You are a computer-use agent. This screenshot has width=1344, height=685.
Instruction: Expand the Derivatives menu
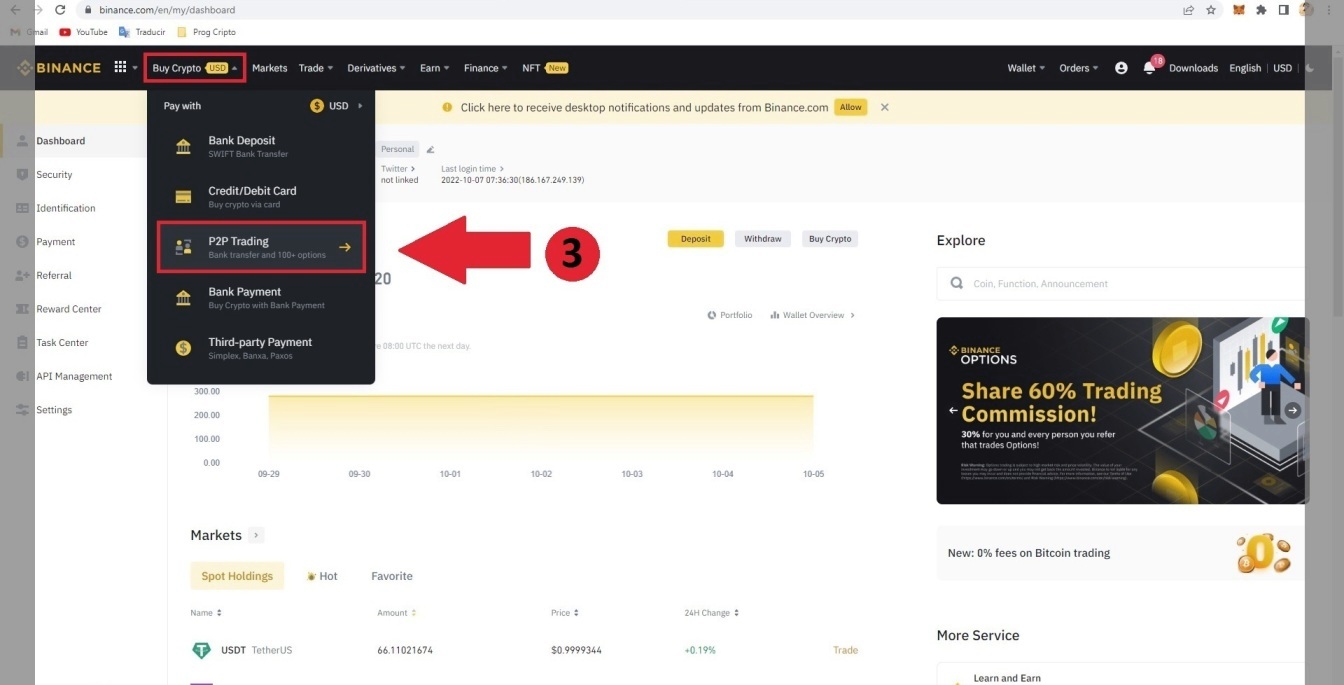[x=376, y=68]
